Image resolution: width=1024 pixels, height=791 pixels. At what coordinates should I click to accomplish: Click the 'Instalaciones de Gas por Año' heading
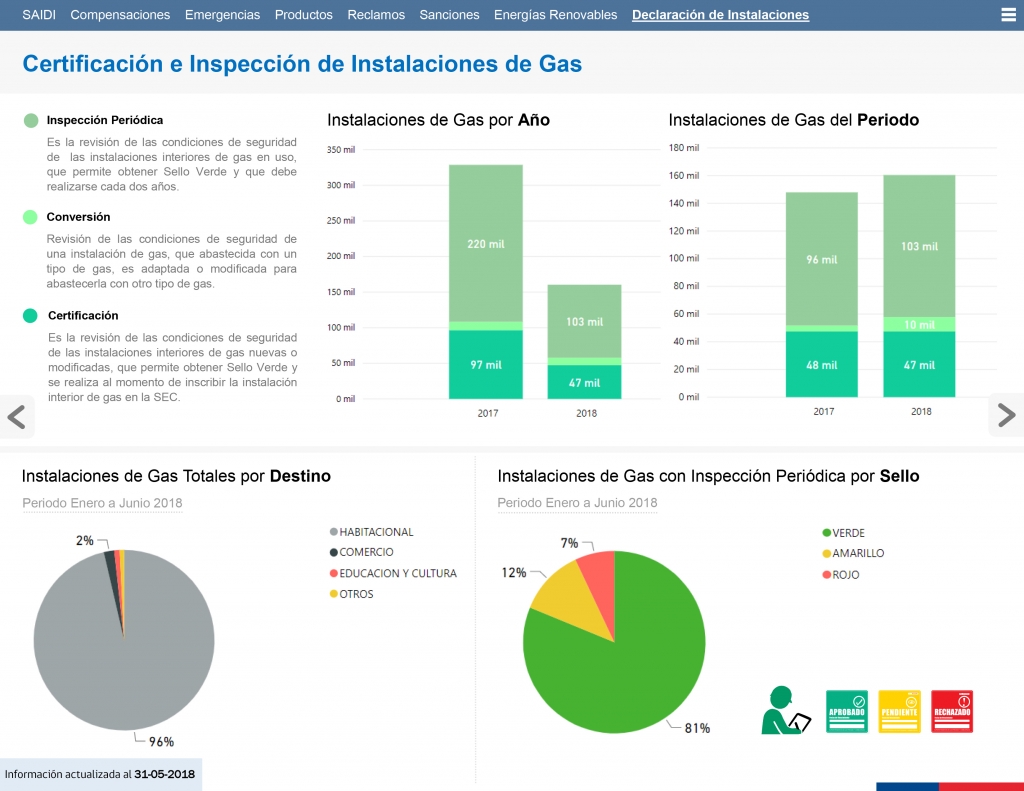[438, 120]
